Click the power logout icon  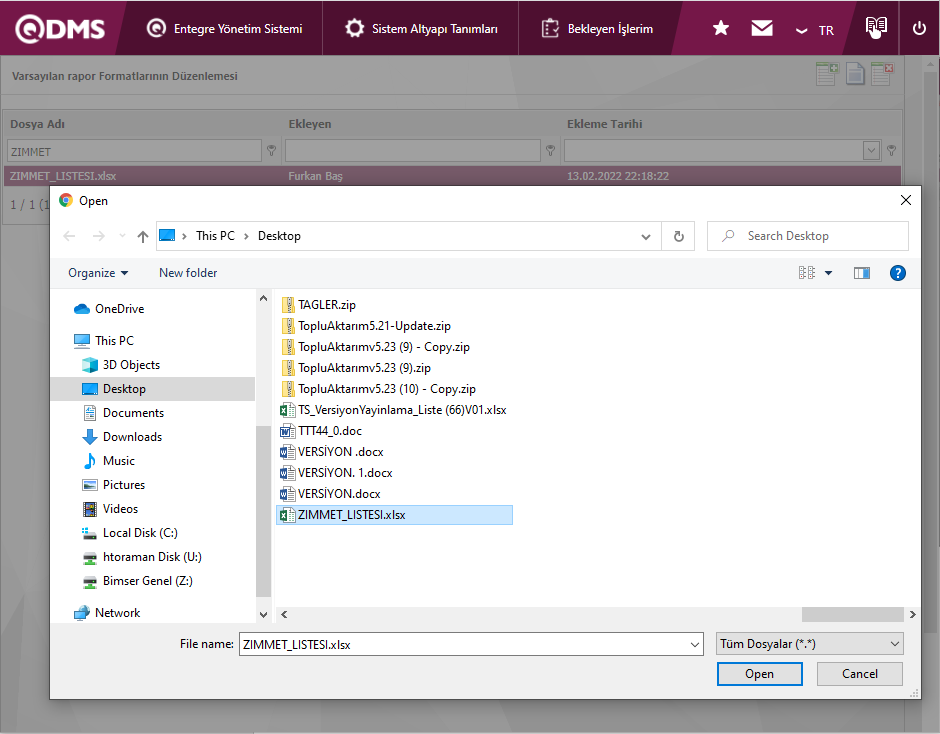point(919,29)
